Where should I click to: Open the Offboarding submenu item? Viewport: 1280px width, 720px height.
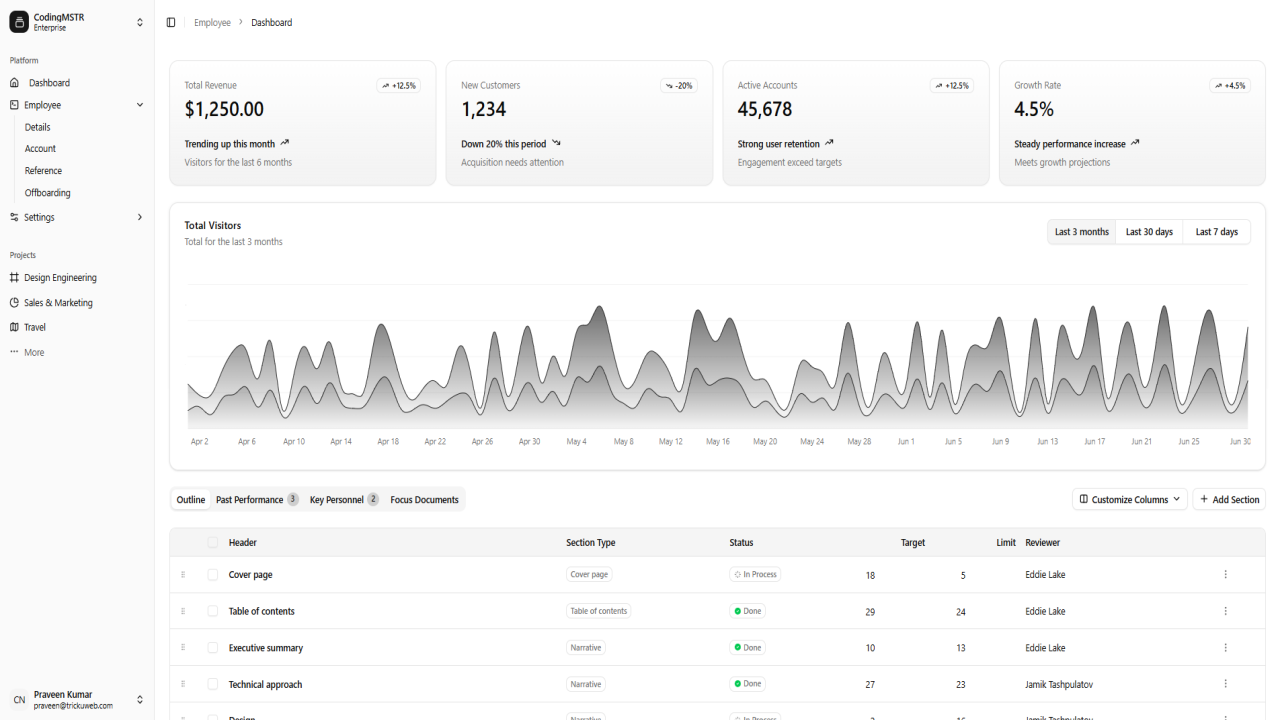tap(48, 193)
